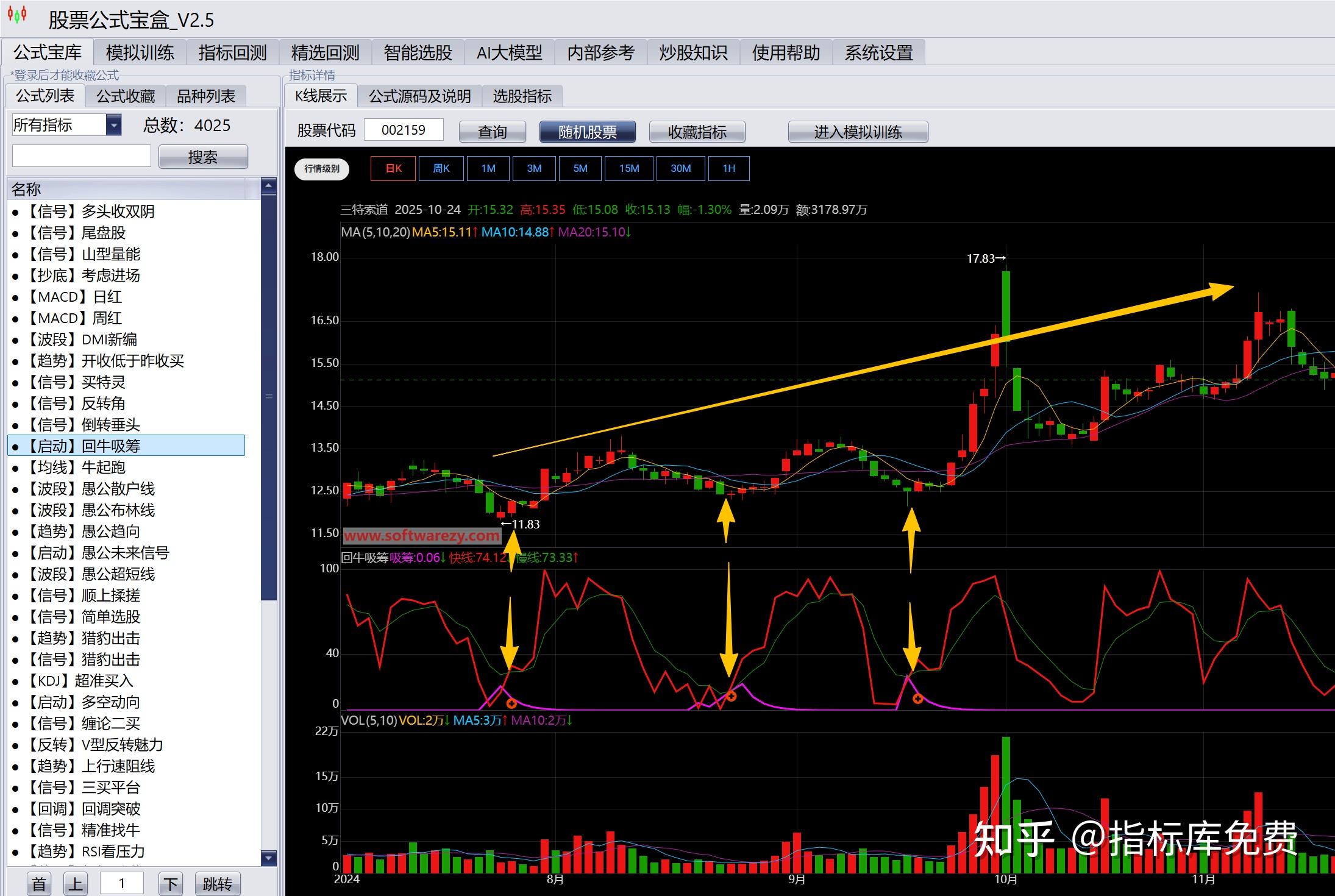Open the 指标回测 main tab

[233, 53]
